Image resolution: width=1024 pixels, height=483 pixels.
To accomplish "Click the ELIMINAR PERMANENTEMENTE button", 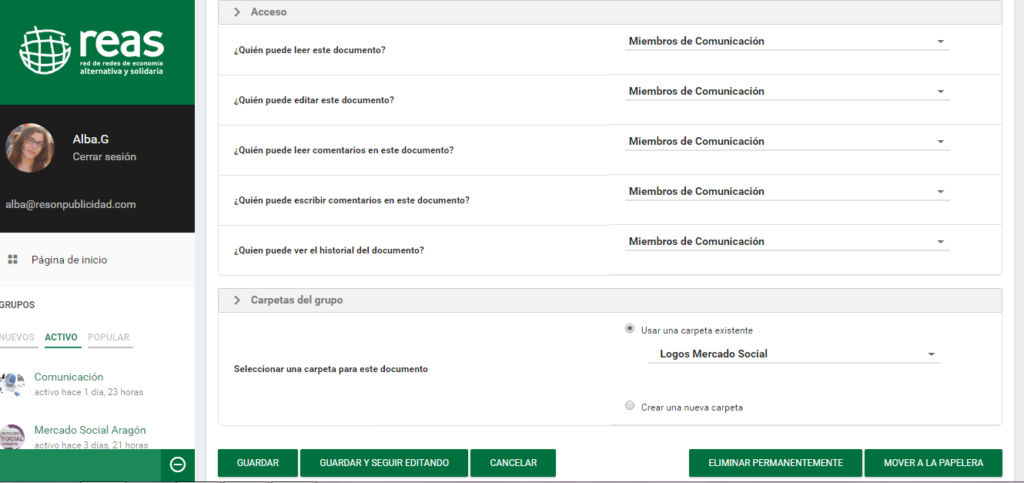I will coord(775,463).
